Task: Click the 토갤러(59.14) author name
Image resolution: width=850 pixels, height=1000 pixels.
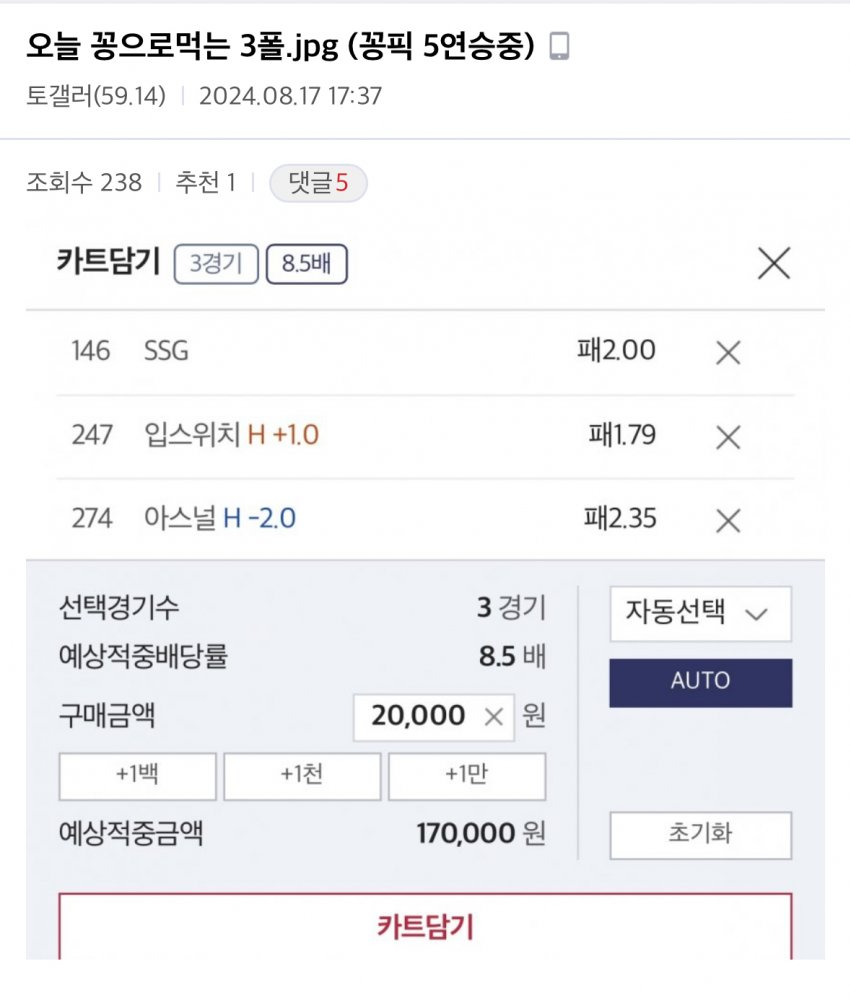Action: [x=96, y=97]
